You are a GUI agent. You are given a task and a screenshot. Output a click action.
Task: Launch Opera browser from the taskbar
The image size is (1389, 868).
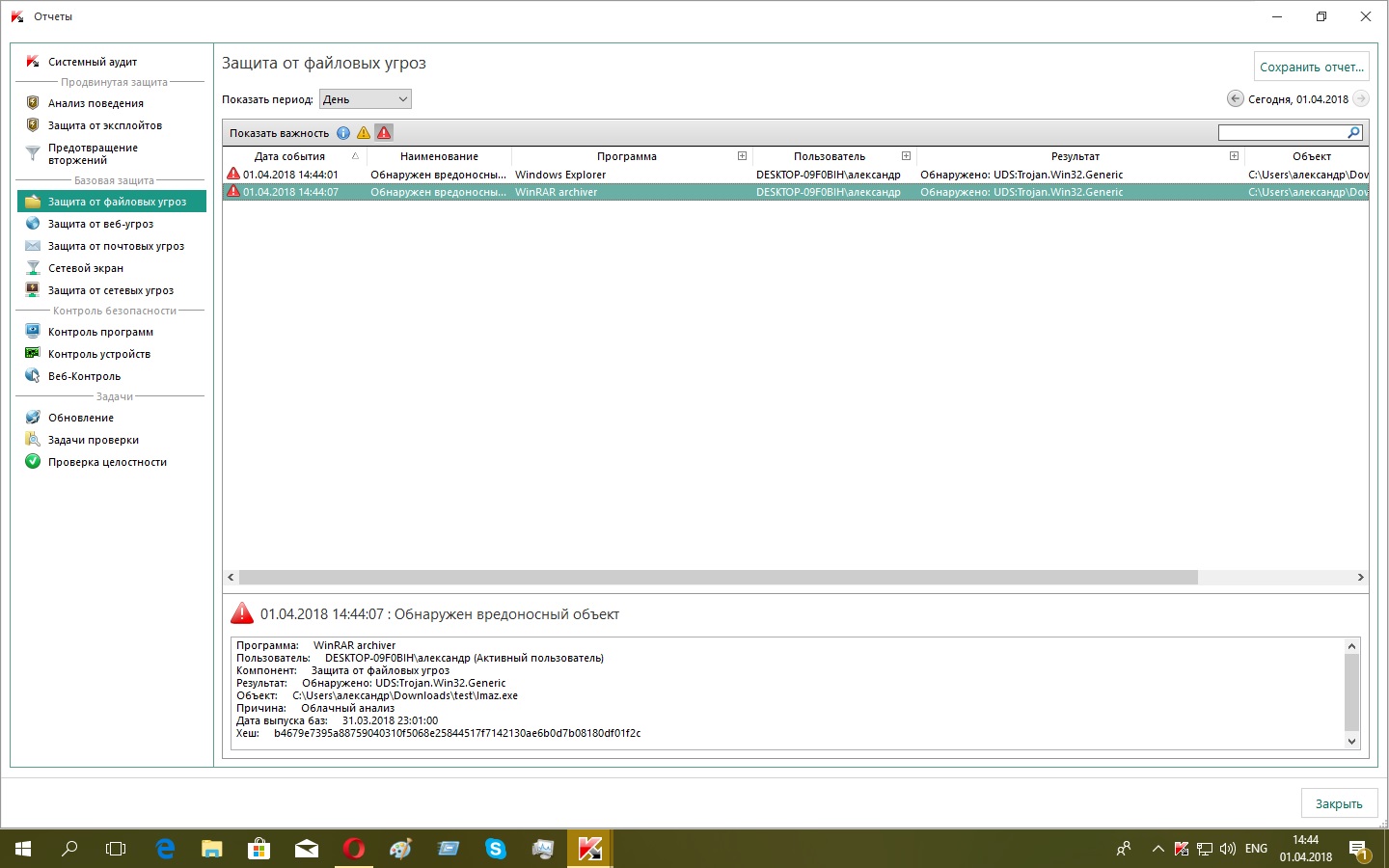click(354, 849)
